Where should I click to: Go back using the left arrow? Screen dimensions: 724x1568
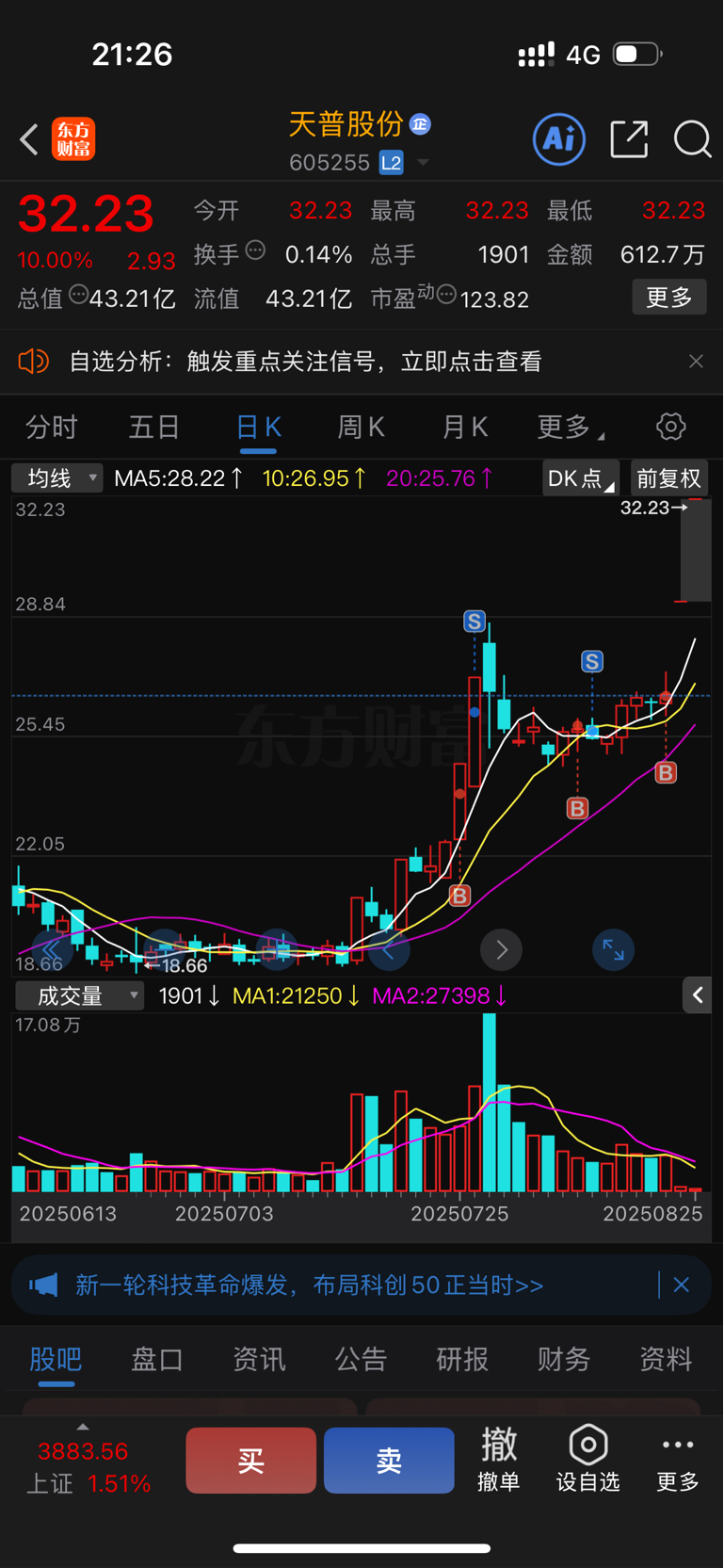coord(29,139)
